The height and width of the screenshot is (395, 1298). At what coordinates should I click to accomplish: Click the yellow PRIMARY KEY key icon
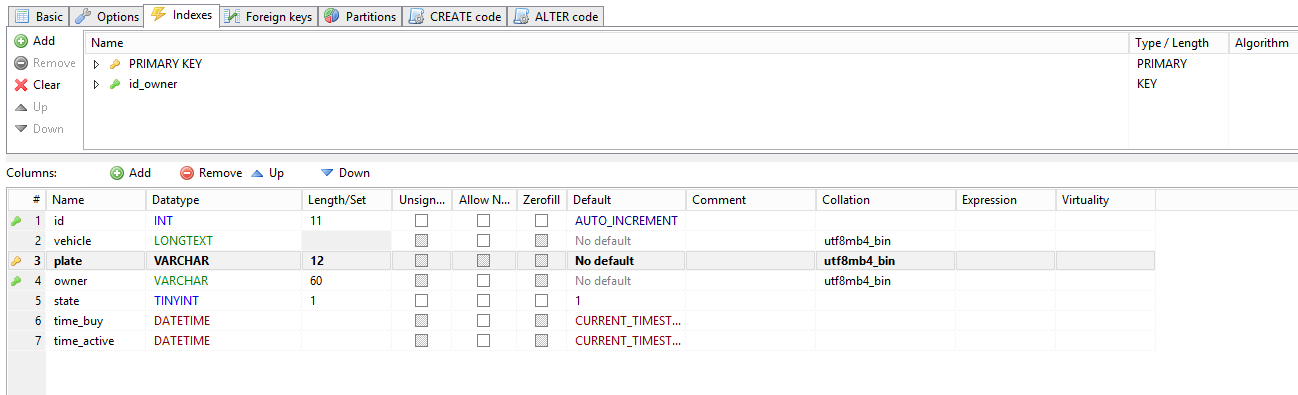point(115,64)
